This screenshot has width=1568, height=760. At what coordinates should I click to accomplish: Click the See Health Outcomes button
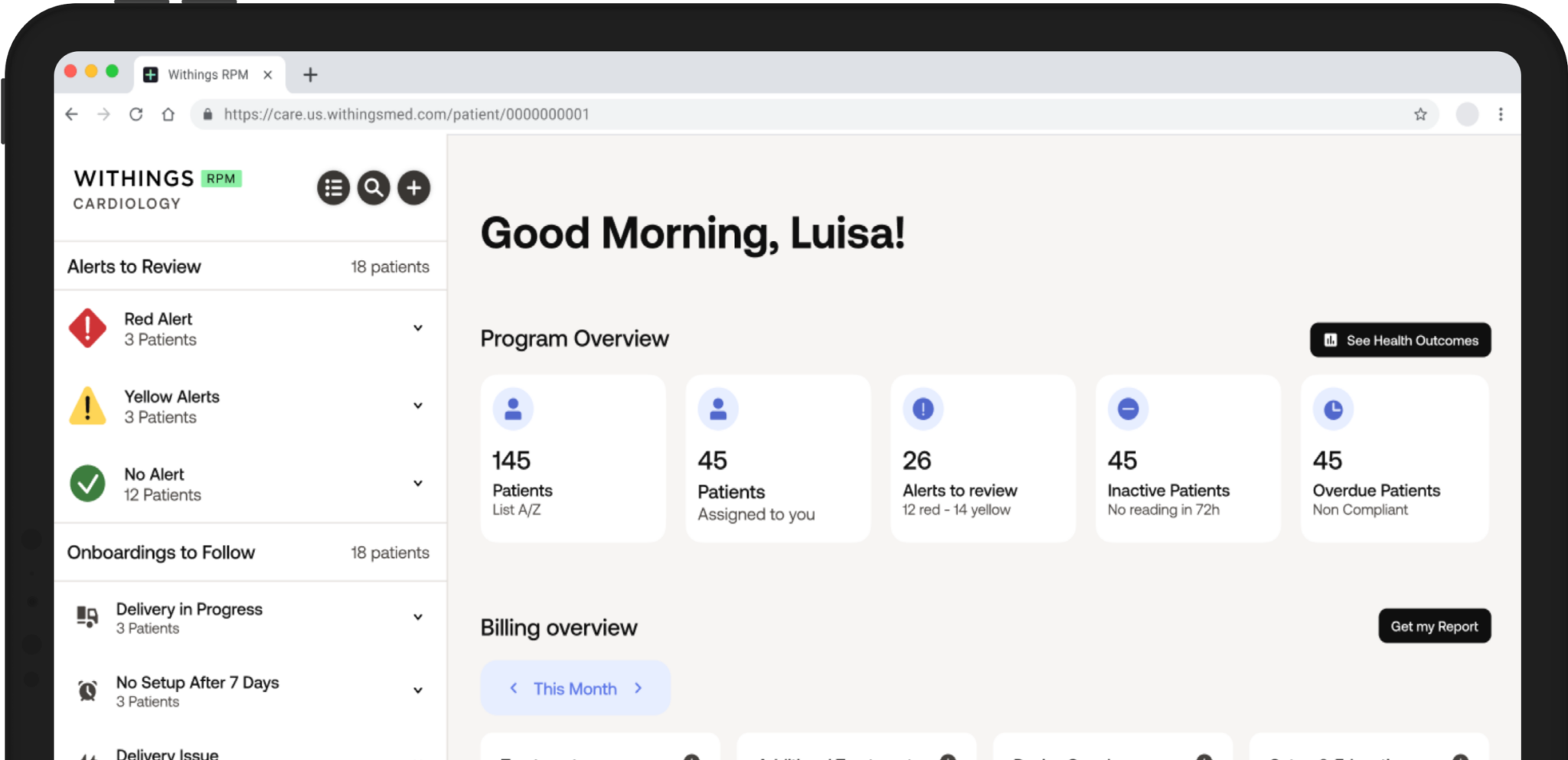1400,340
